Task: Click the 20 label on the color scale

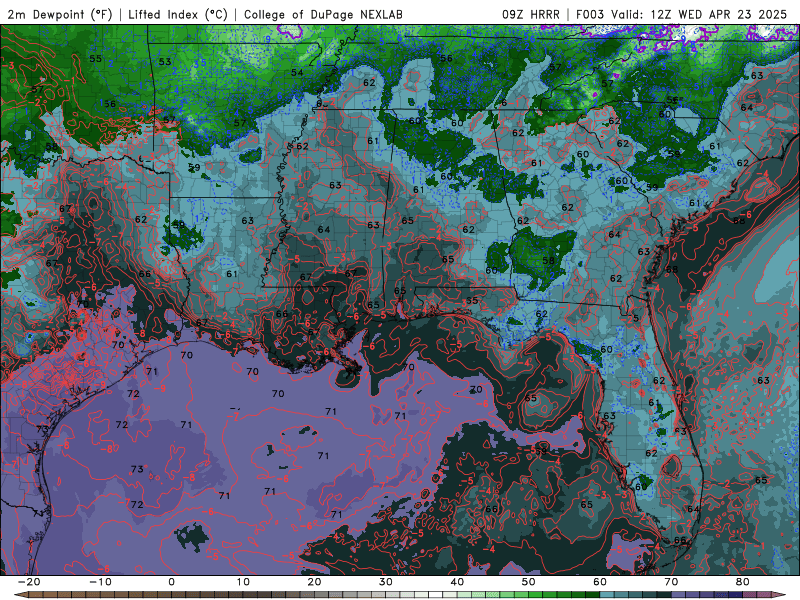Action: (314, 582)
